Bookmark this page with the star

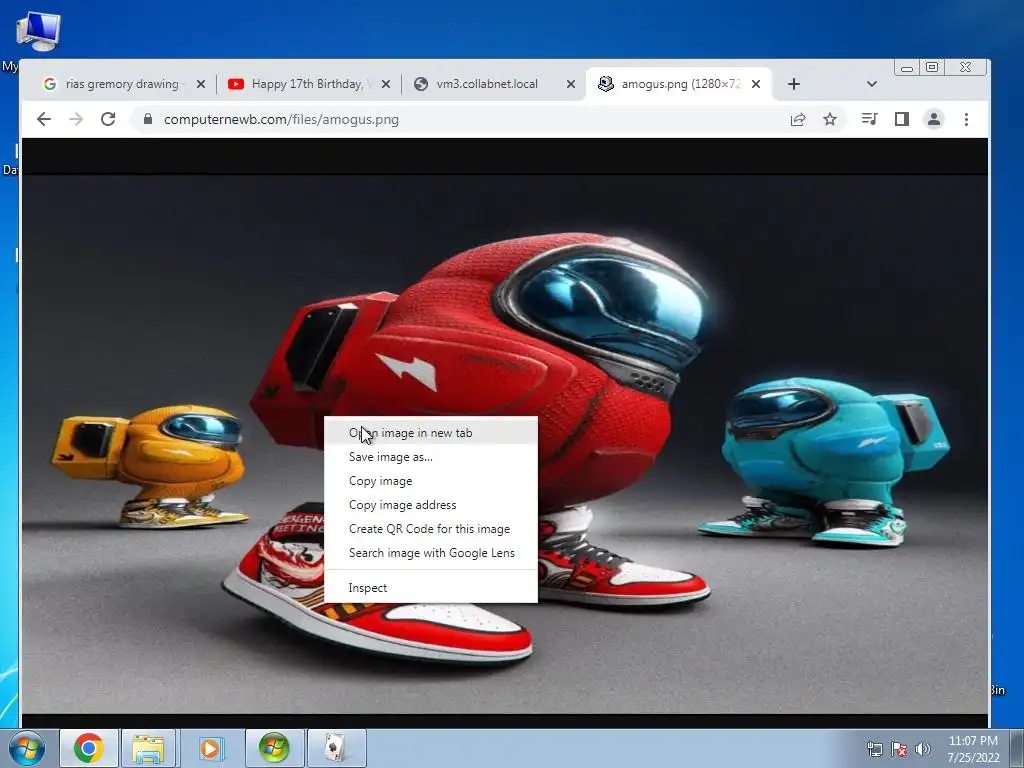(x=830, y=119)
